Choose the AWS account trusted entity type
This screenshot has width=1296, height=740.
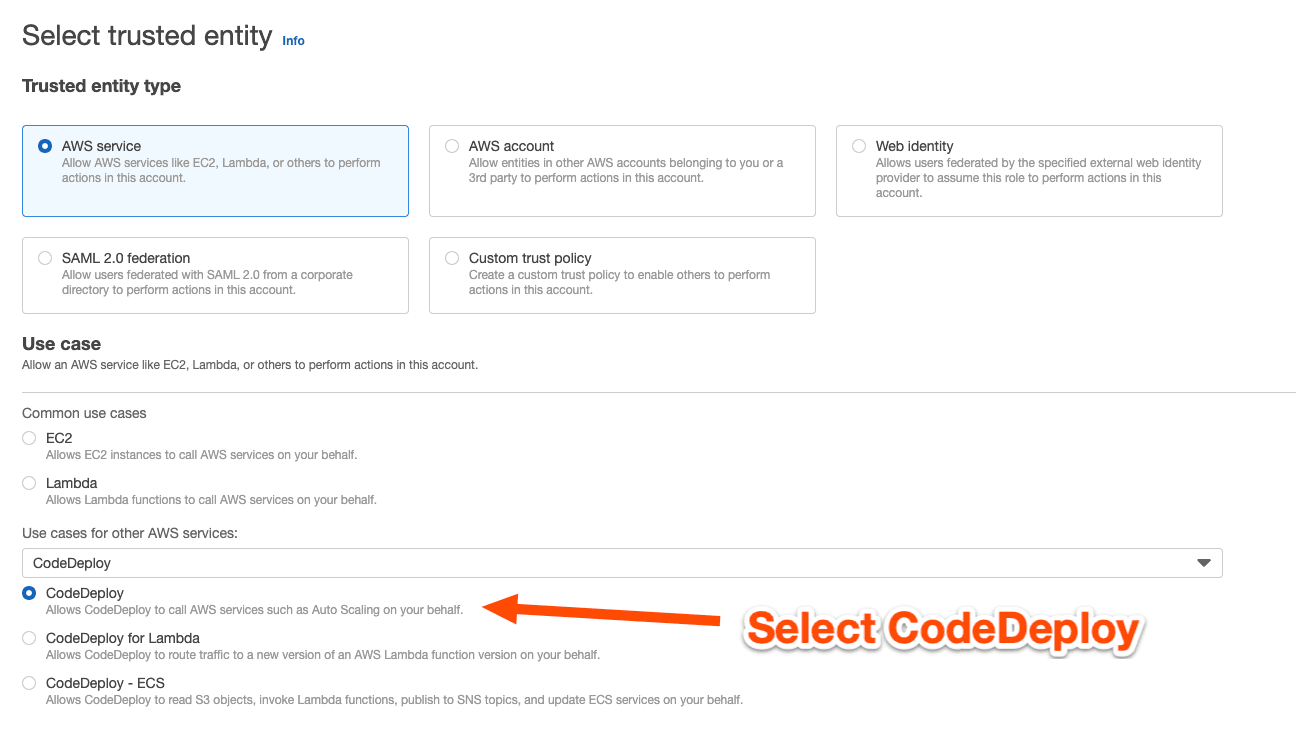(x=451, y=145)
